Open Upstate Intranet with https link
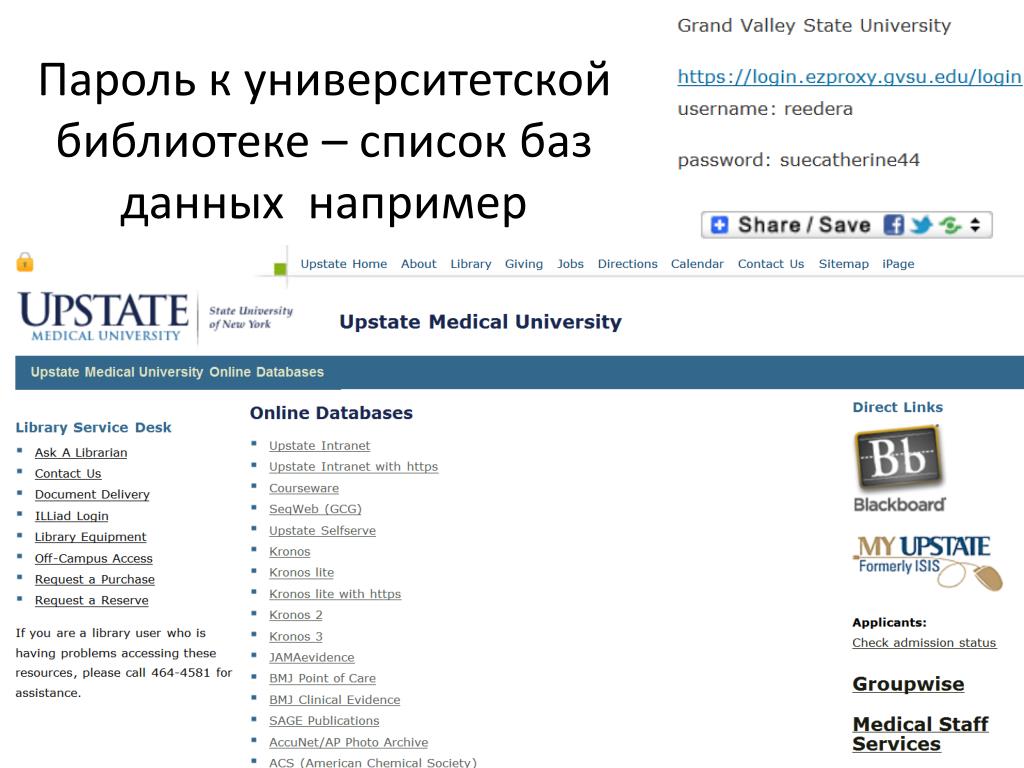Image resolution: width=1024 pixels, height=768 pixels. 353,466
